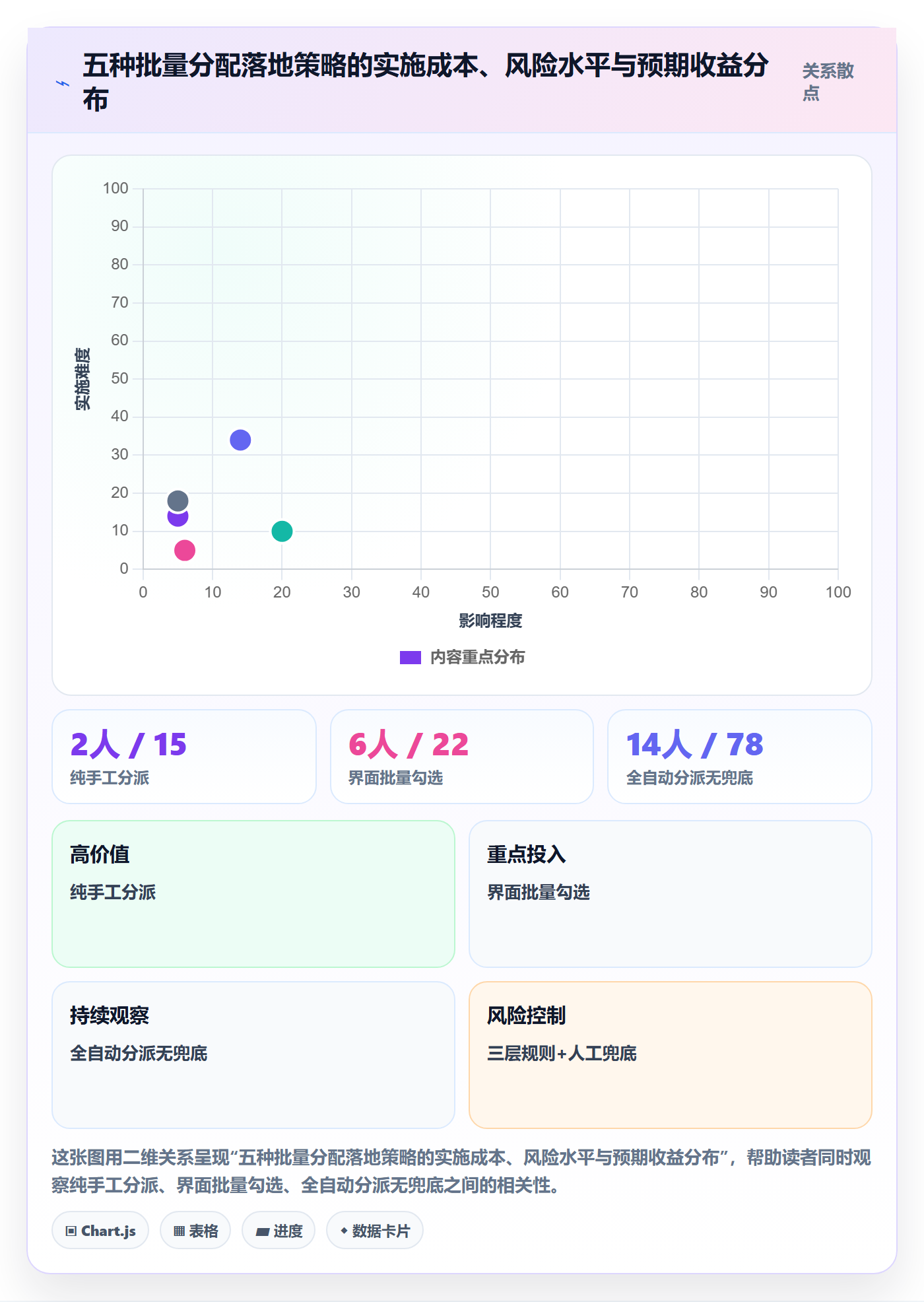Image resolution: width=924 pixels, height=1302 pixels.
Task: Select the pink scatter point
Action: [x=185, y=550]
